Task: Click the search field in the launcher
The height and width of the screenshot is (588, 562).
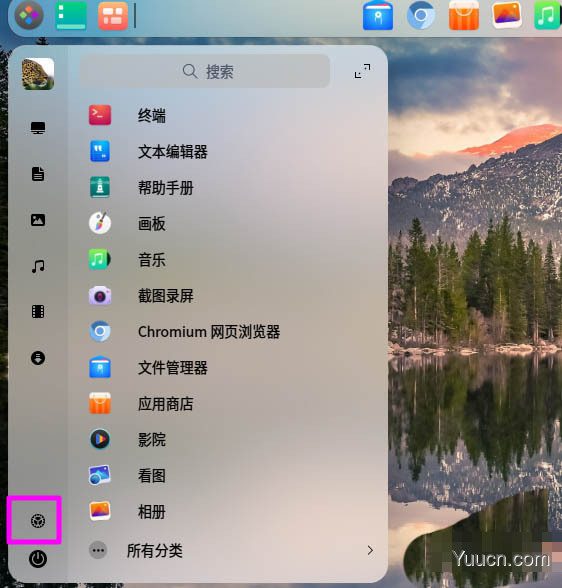Action: coord(205,71)
